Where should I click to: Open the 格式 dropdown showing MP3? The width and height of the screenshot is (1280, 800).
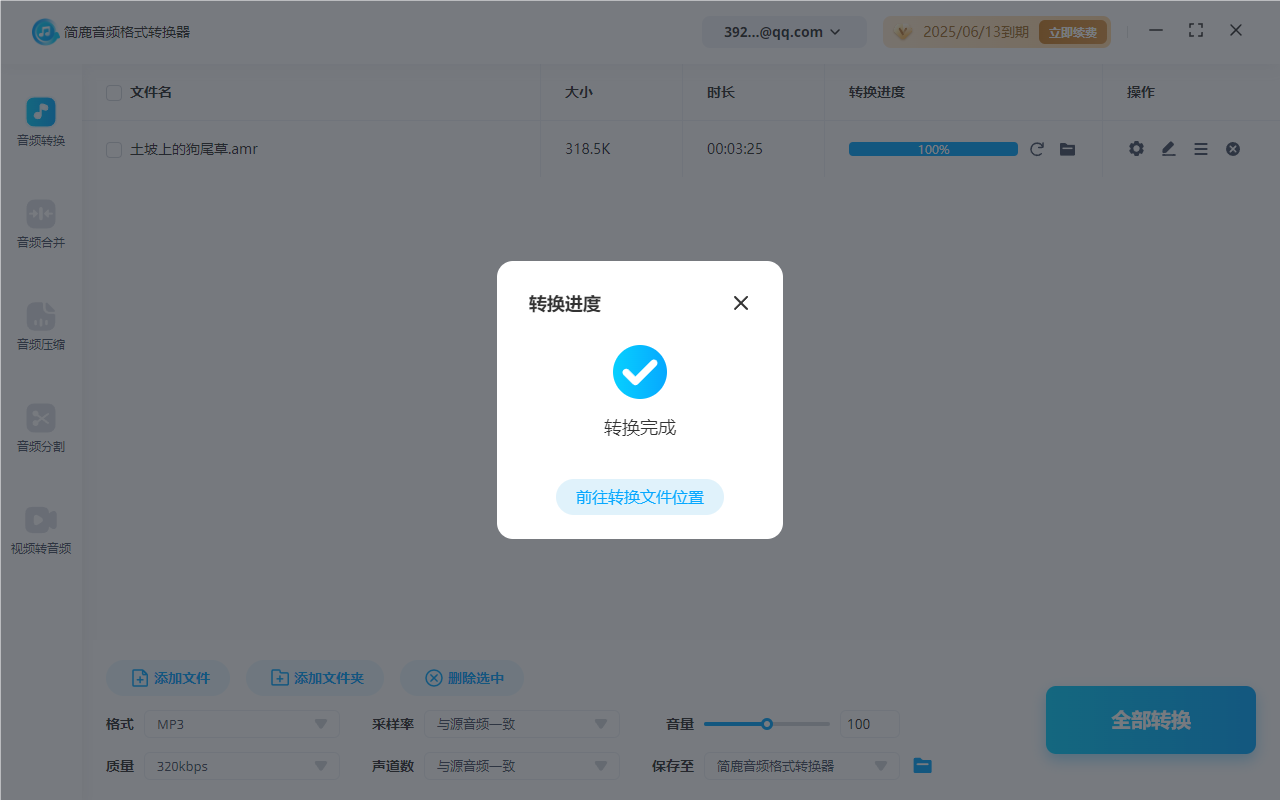click(x=241, y=723)
